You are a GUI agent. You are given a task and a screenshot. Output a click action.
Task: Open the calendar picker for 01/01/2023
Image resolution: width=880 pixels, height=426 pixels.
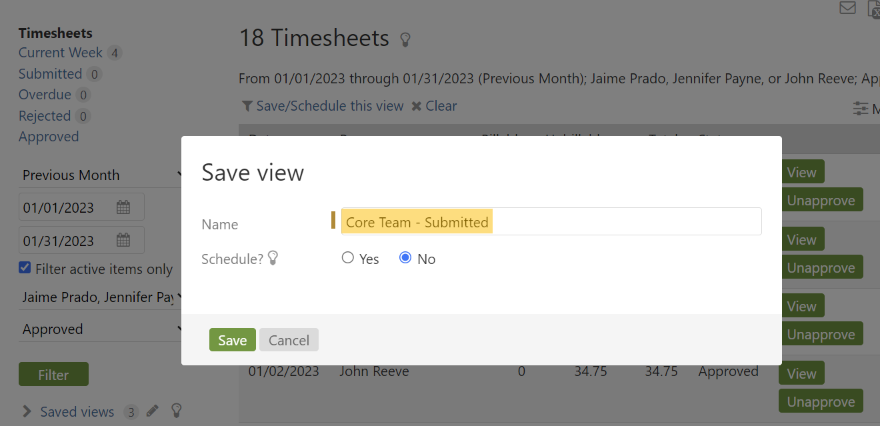tap(123, 208)
